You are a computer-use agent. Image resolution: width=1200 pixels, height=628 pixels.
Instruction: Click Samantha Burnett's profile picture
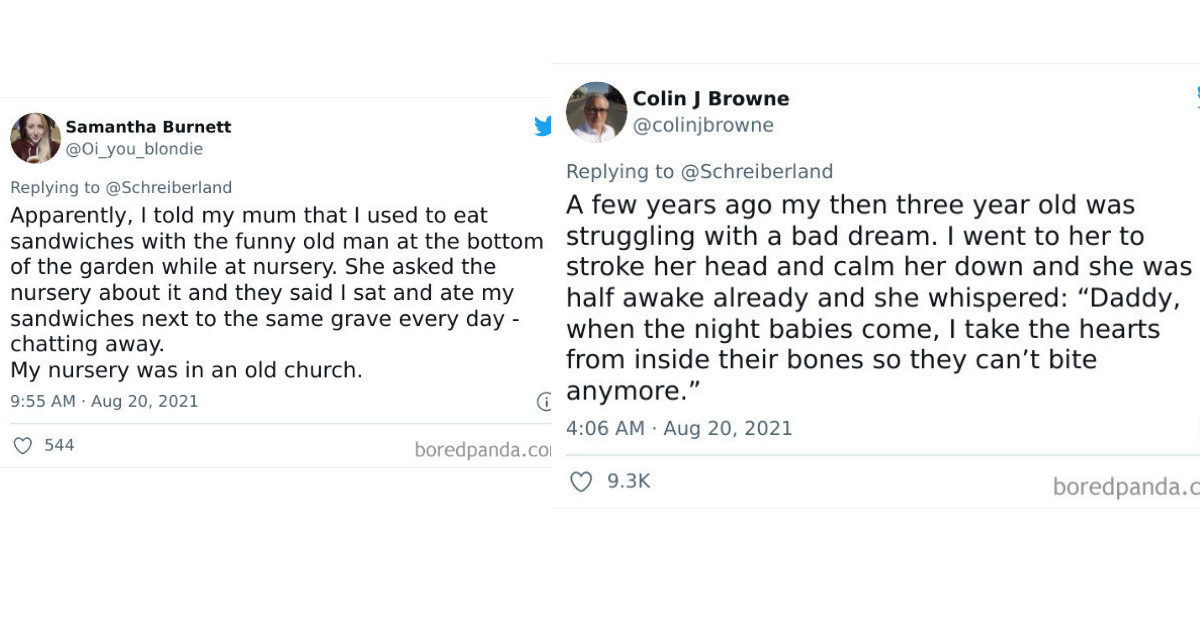coord(35,137)
